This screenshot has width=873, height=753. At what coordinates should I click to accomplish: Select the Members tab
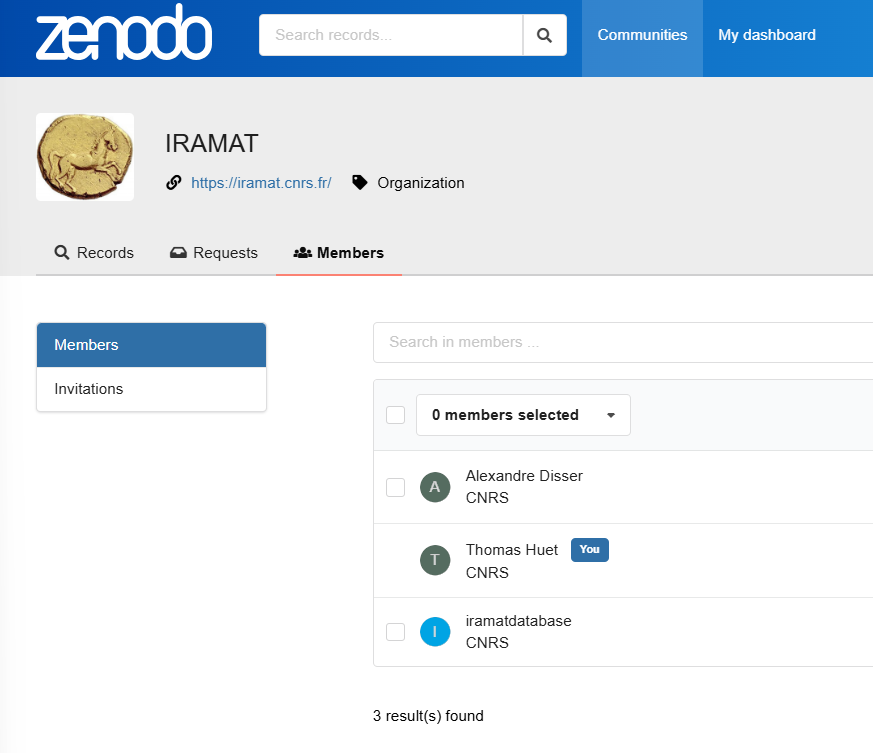coord(339,253)
